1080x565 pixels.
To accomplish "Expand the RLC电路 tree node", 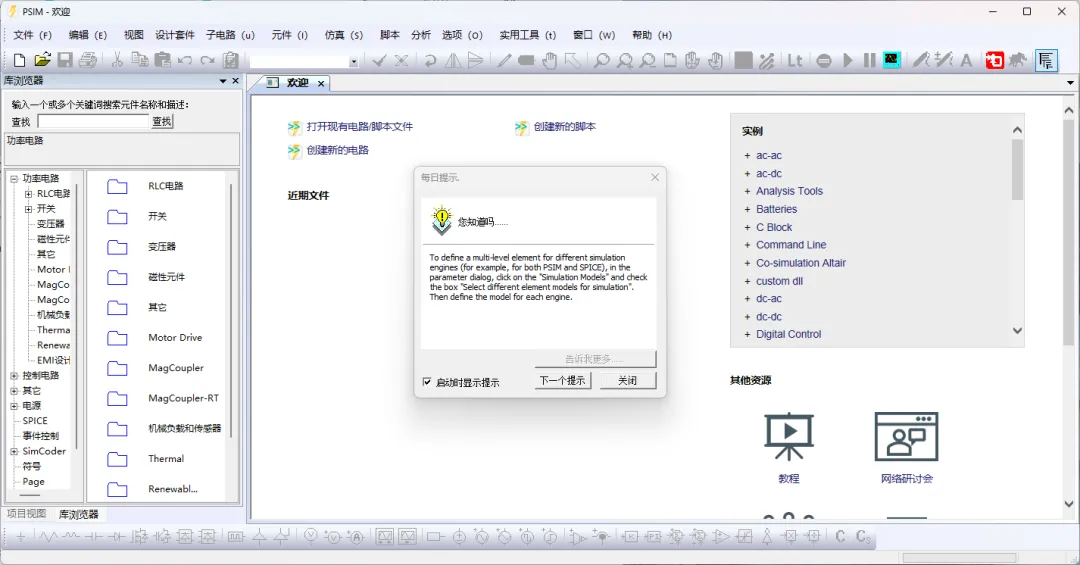I will click(28, 194).
